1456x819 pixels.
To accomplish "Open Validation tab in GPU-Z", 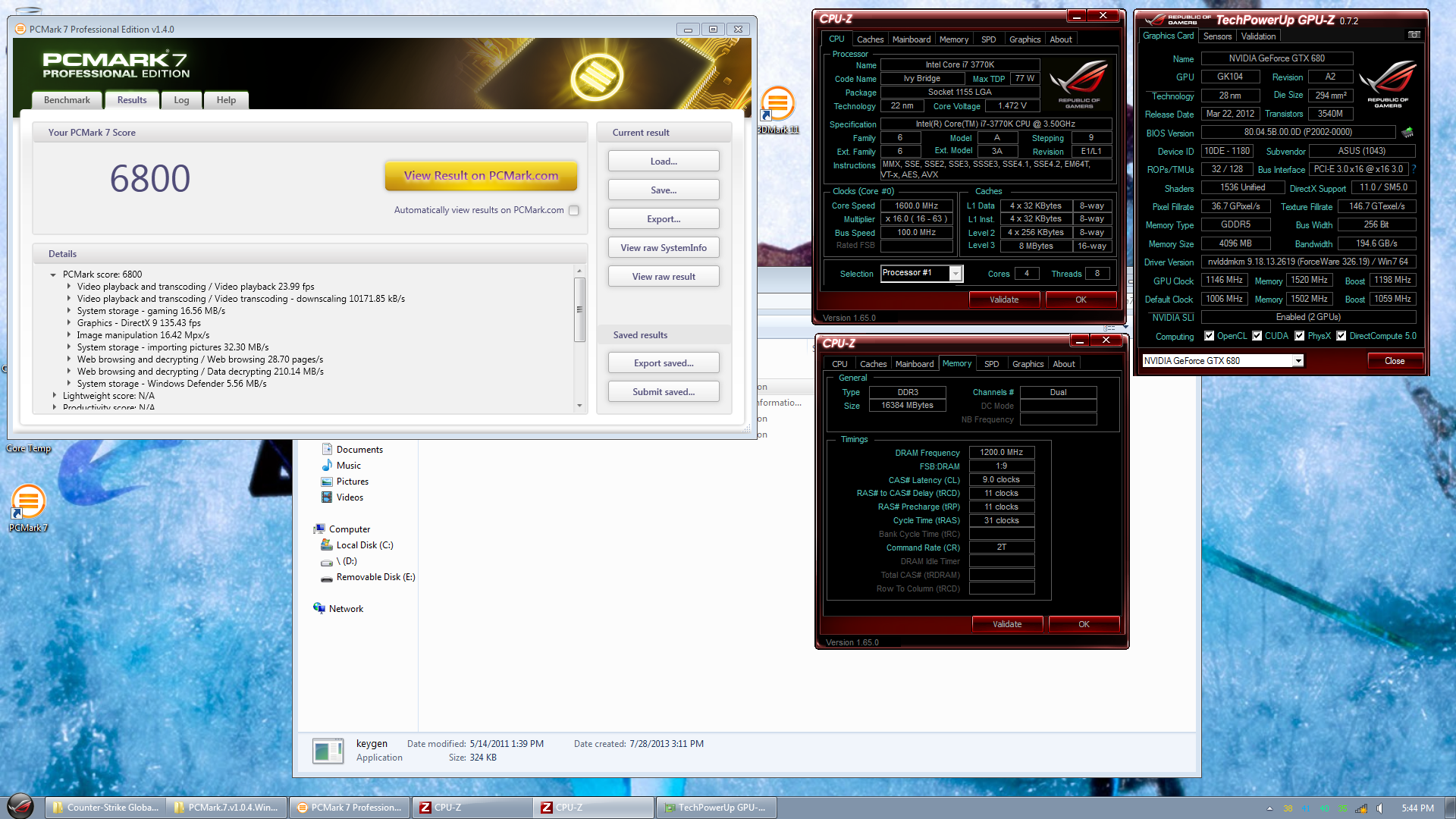I will [x=1258, y=36].
